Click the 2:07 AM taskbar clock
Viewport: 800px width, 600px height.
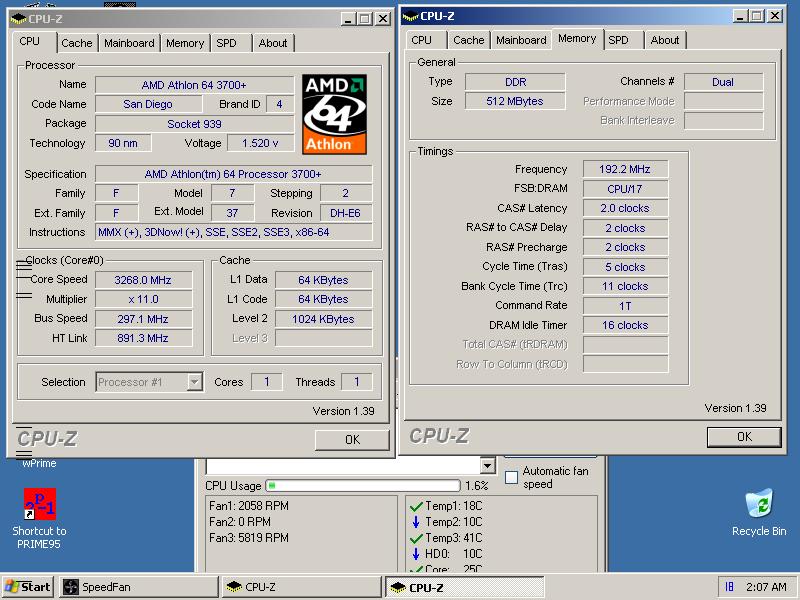pyautogui.click(x=766, y=587)
